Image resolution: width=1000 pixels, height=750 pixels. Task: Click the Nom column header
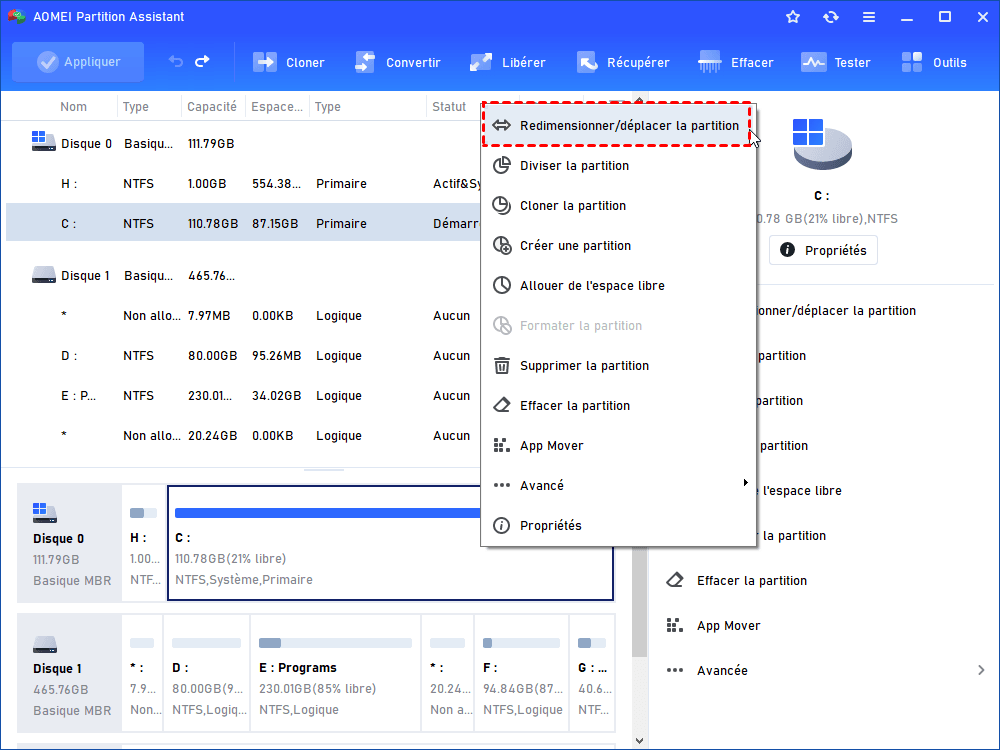(73, 107)
